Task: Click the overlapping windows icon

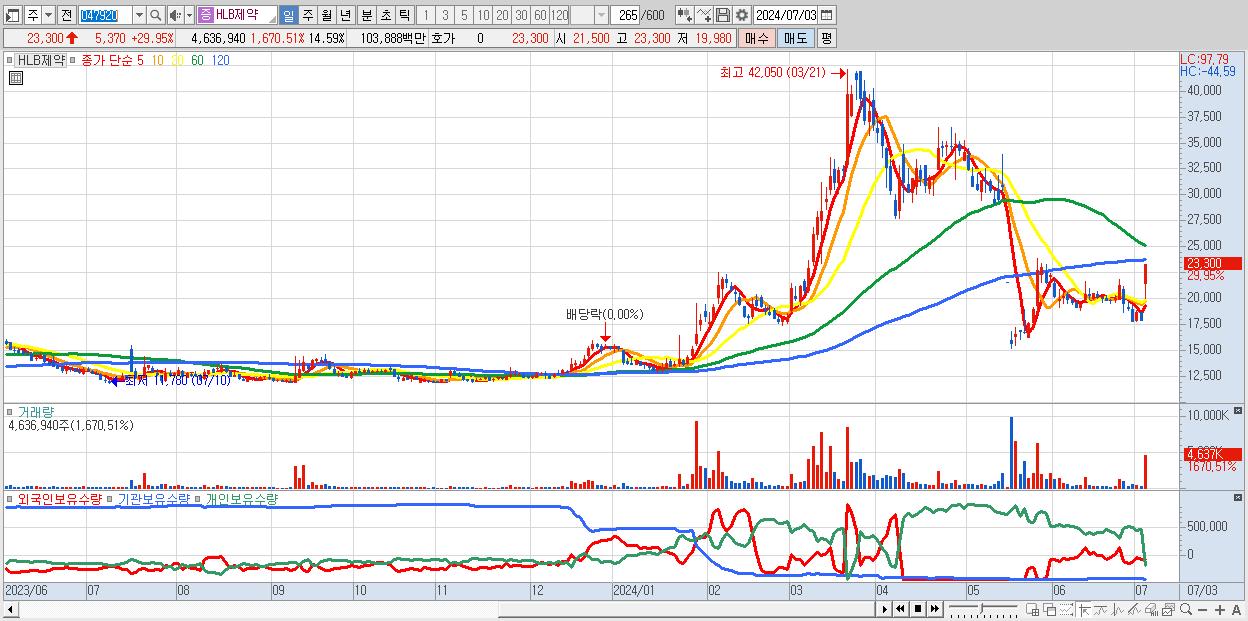Action: 1050,610
